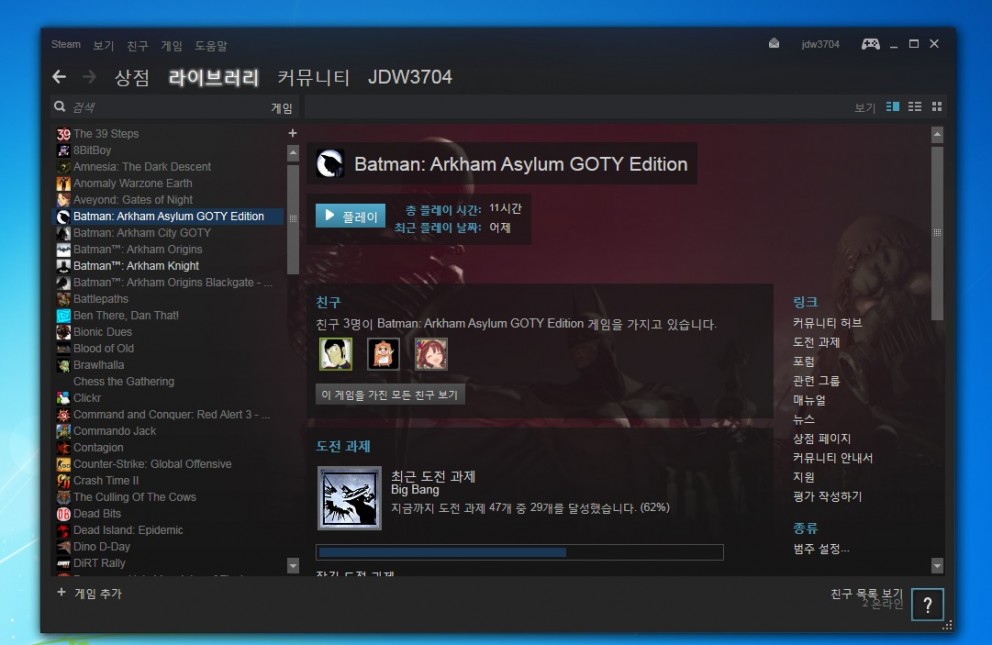The height and width of the screenshot is (645, 992).
Task: Select Anomaly Warzone Earth icon in list
Action: 63,183
